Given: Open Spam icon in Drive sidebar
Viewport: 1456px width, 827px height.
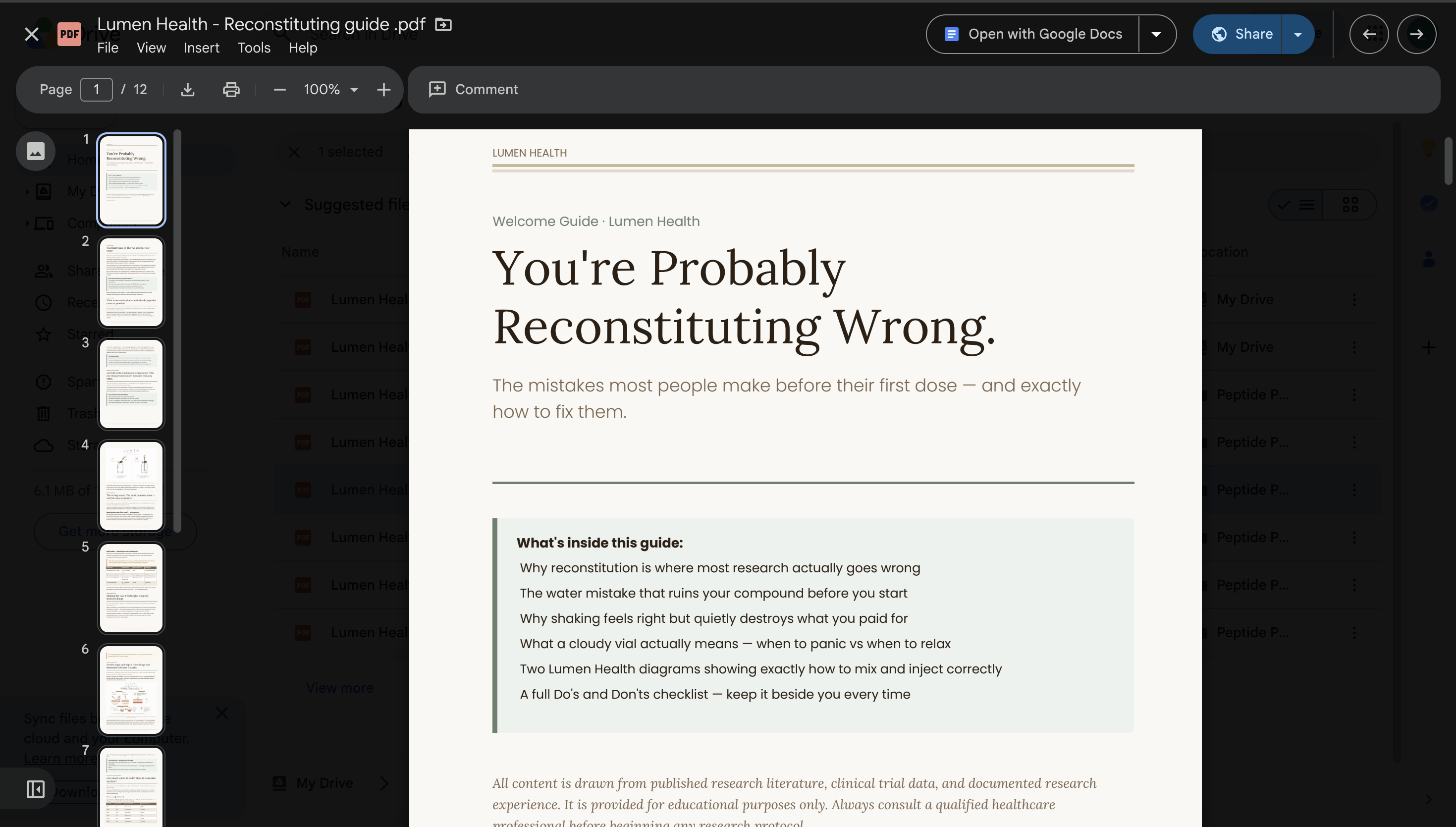Looking at the screenshot, I should pyautogui.click(x=44, y=382).
